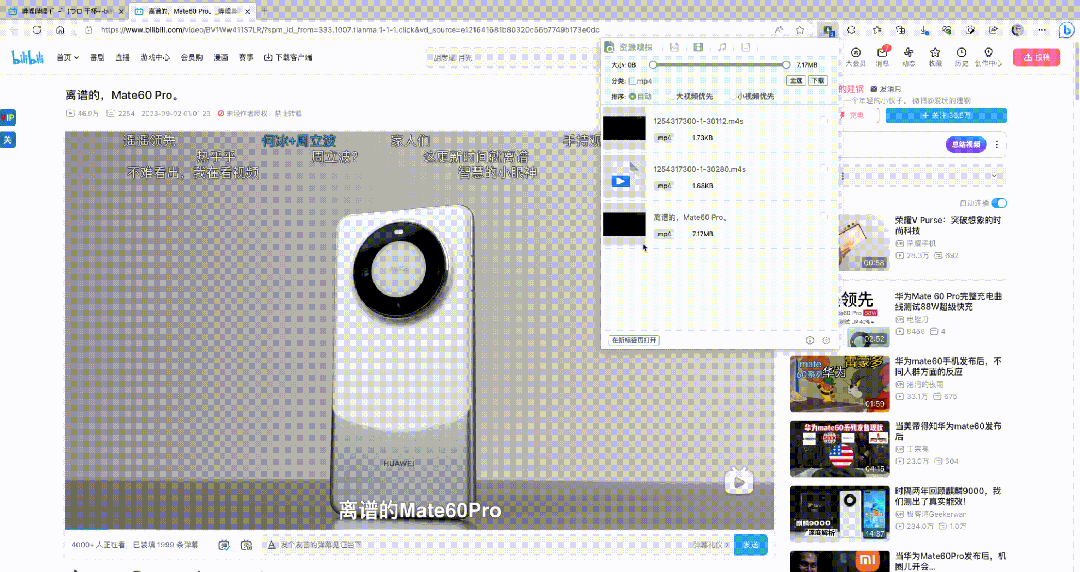Check the box for 1254317300-1-30112.m4s
The height and width of the screenshot is (572, 1080).
824,121
